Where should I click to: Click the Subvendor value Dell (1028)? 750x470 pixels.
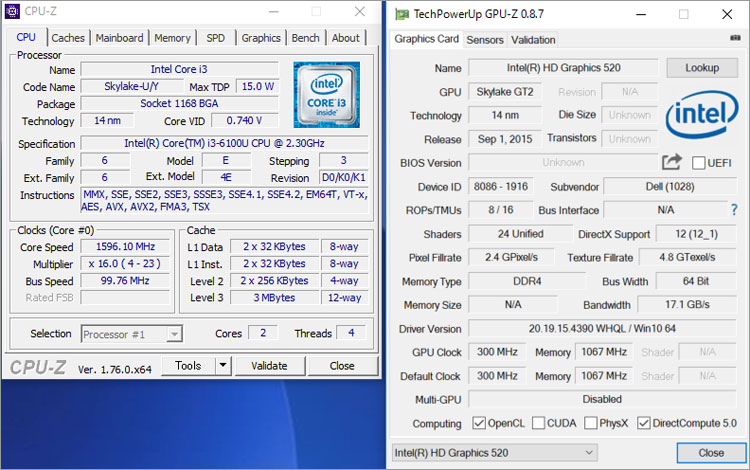point(670,186)
